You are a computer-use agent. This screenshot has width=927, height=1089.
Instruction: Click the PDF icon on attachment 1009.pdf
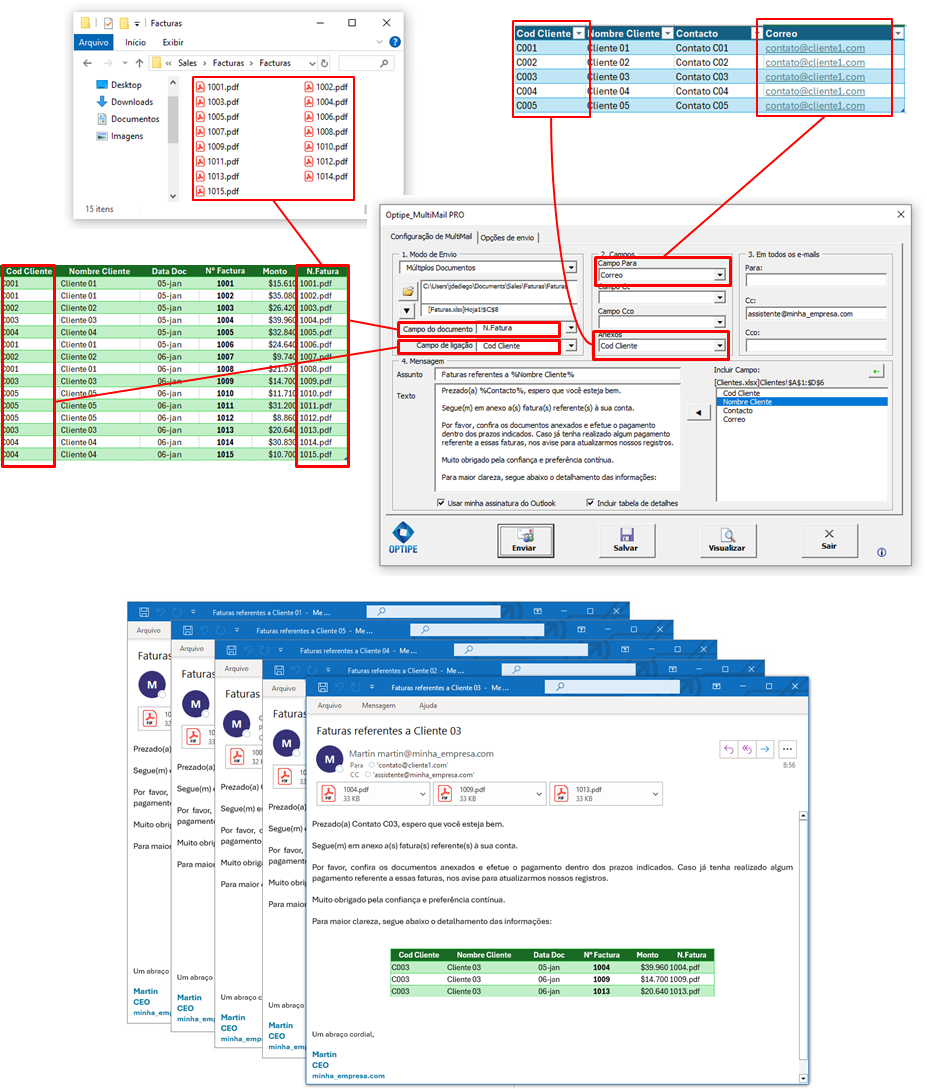click(444, 794)
